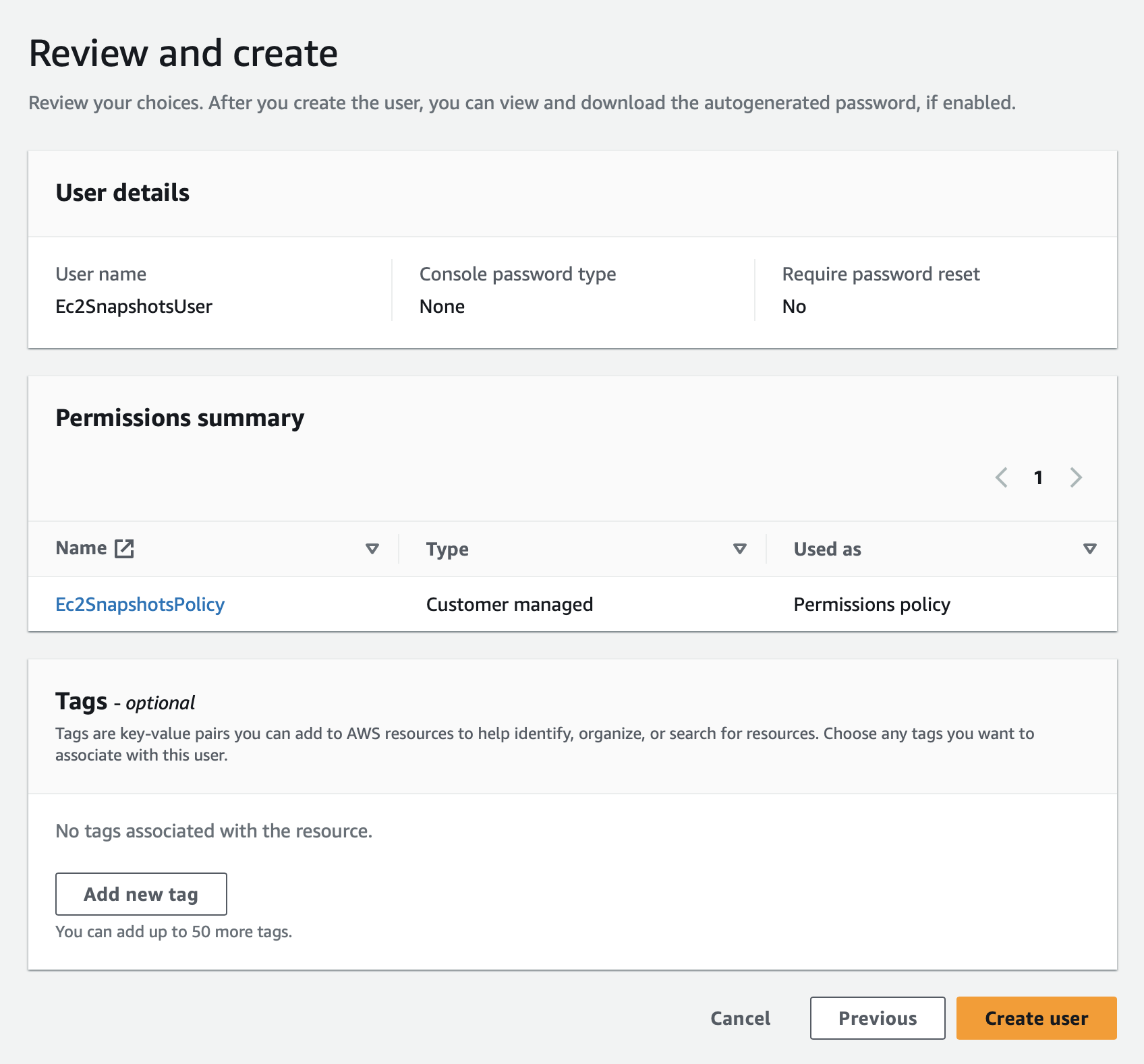Sort the permissions table by Used as
1144x1064 pixels.
827,549
